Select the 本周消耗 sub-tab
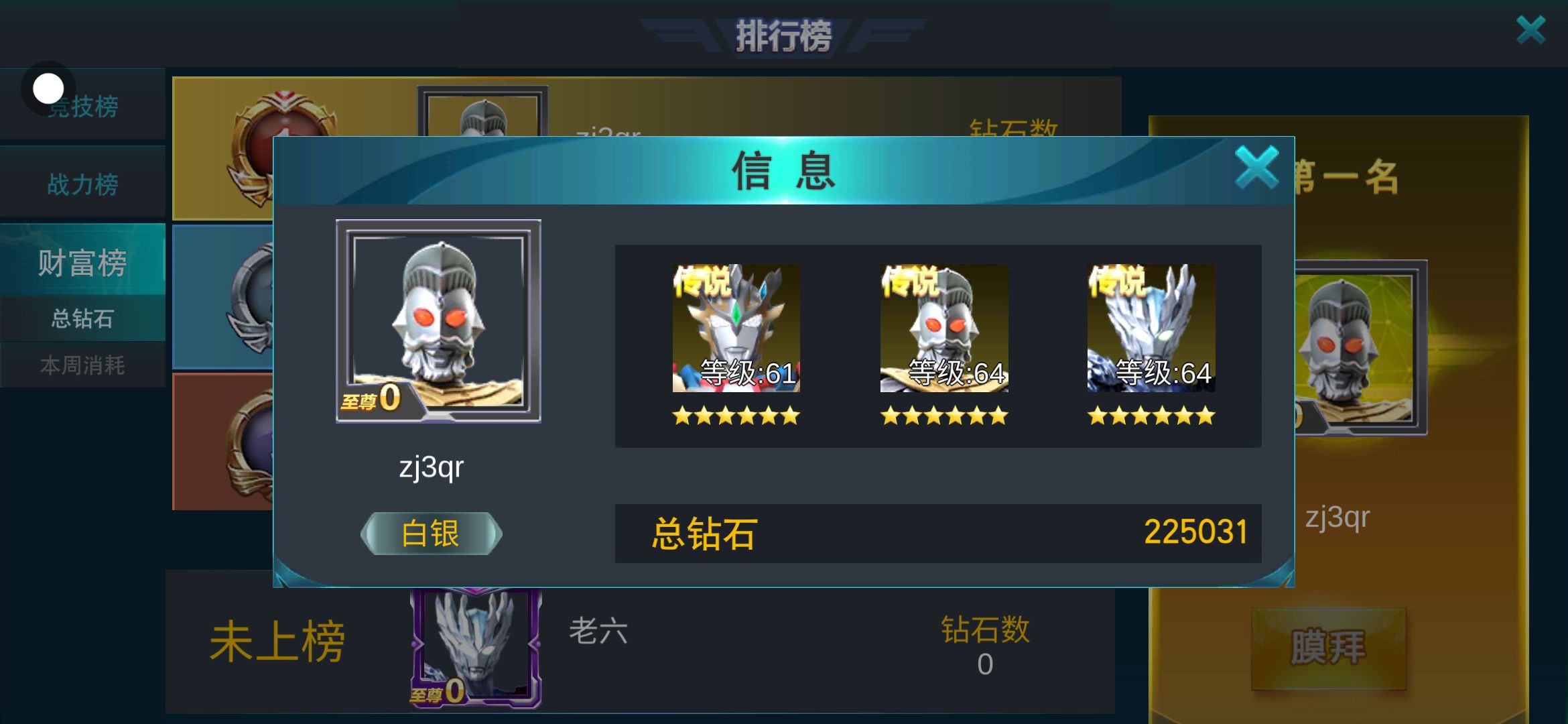1568x724 pixels. point(82,365)
